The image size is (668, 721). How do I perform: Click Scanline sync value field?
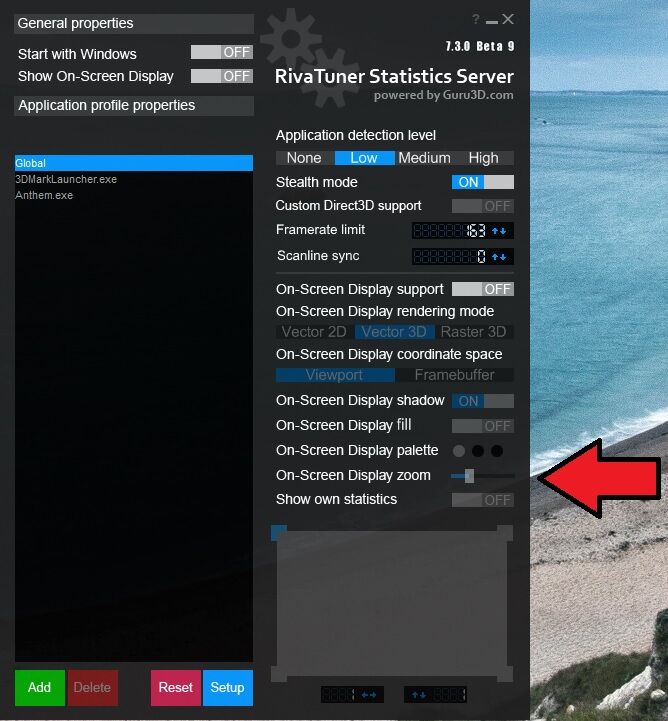click(450, 257)
